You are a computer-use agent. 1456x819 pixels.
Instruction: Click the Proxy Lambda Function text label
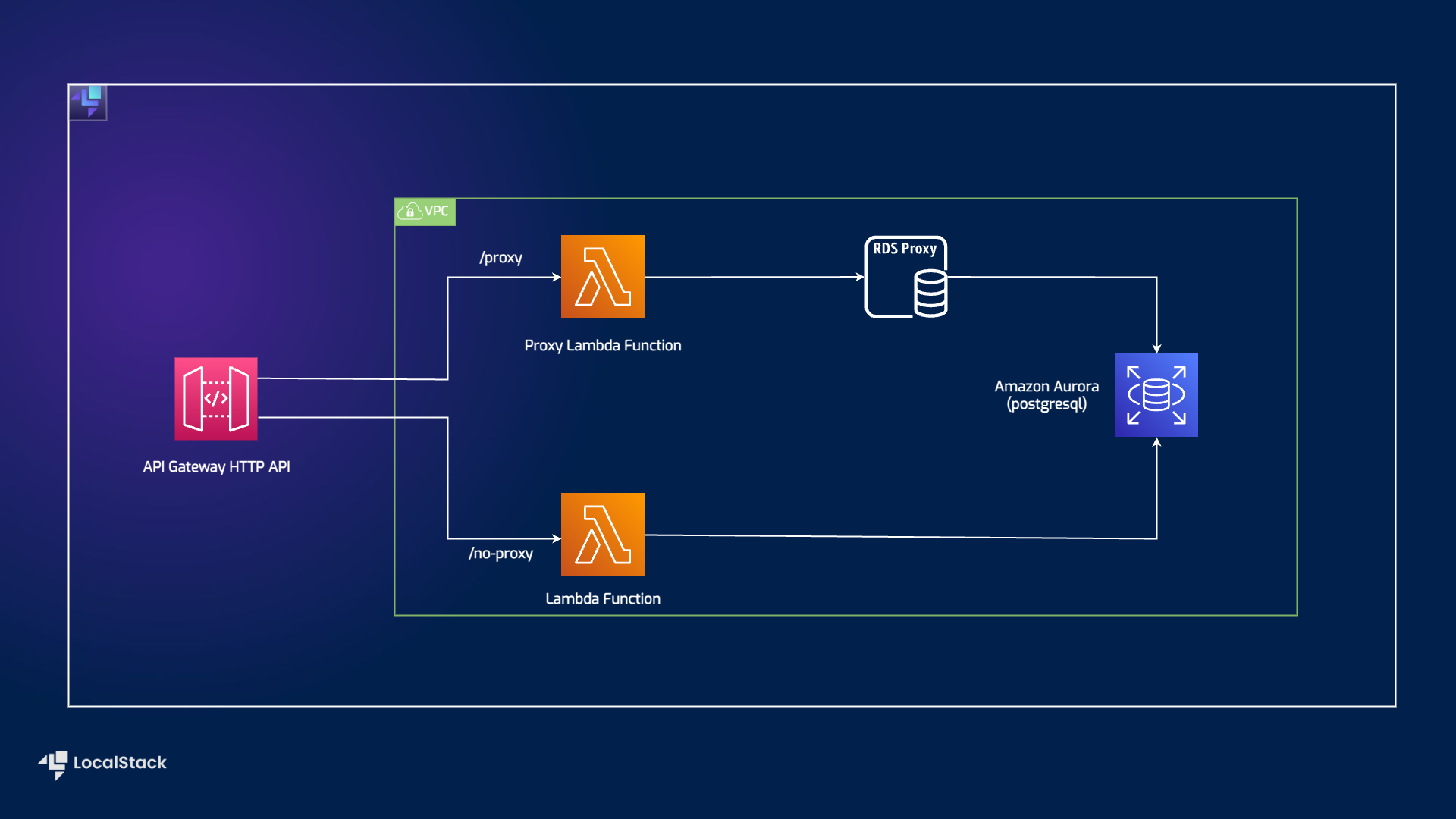(x=603, y=346)
